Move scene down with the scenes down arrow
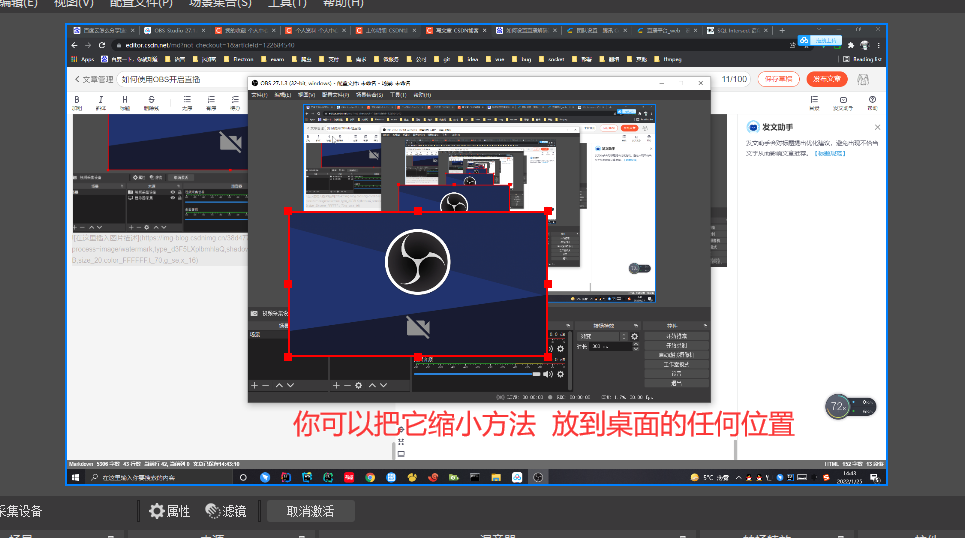965x538 pixels. tap(290, 385)
